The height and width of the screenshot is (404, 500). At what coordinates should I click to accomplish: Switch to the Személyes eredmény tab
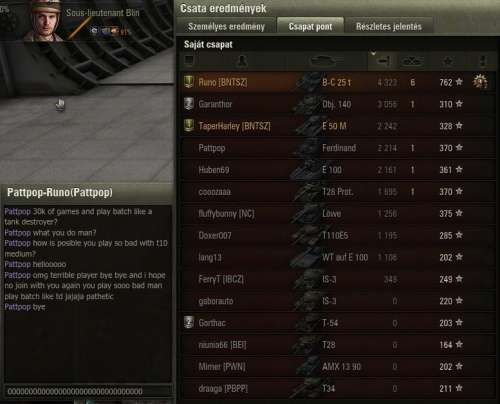[226, 27]
